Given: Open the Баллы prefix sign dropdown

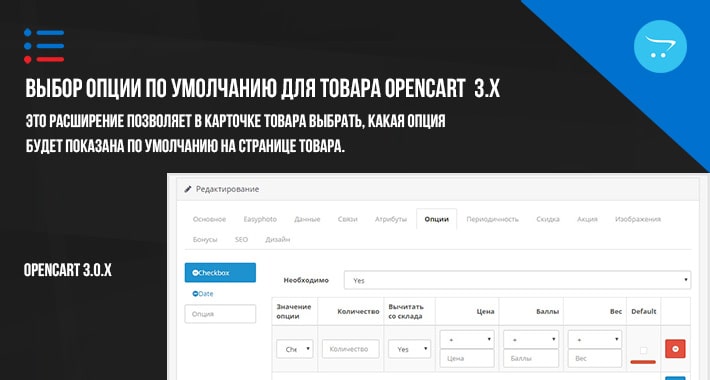Looking at the screenshot, I should pos(531,339).
